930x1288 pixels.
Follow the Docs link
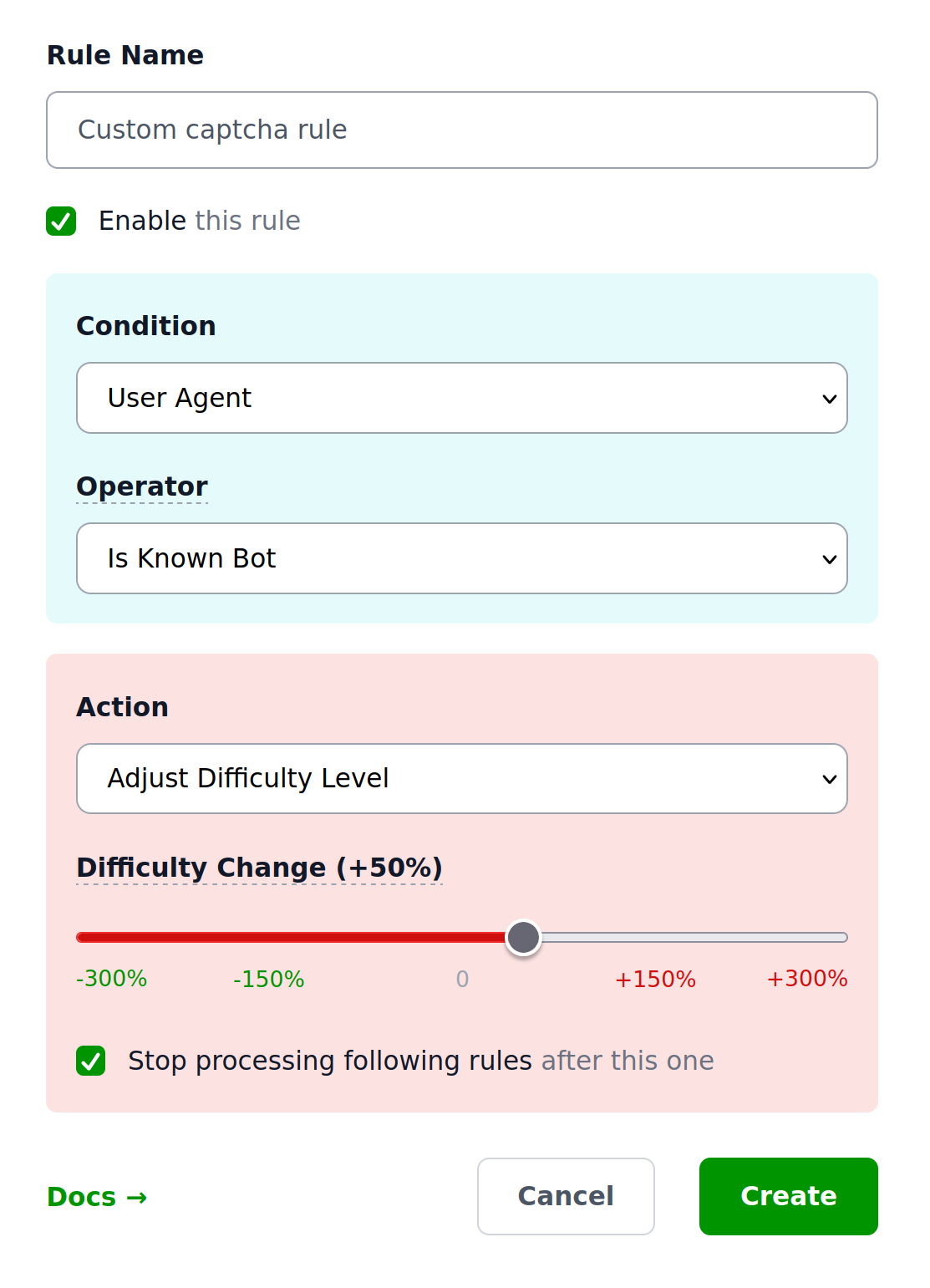(82, 1197)
